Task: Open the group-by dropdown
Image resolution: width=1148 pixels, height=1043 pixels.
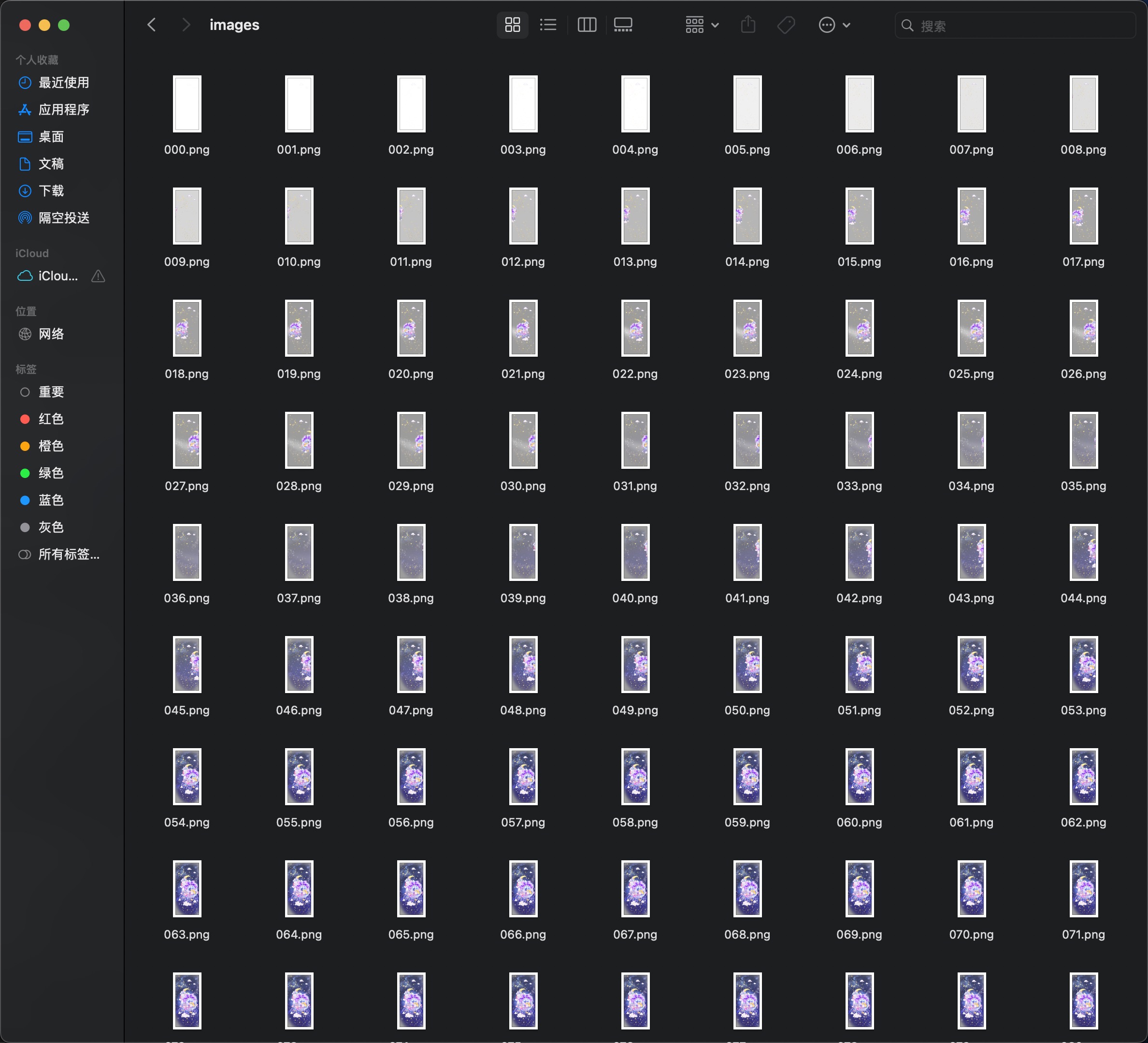Action: pos(702,25)
